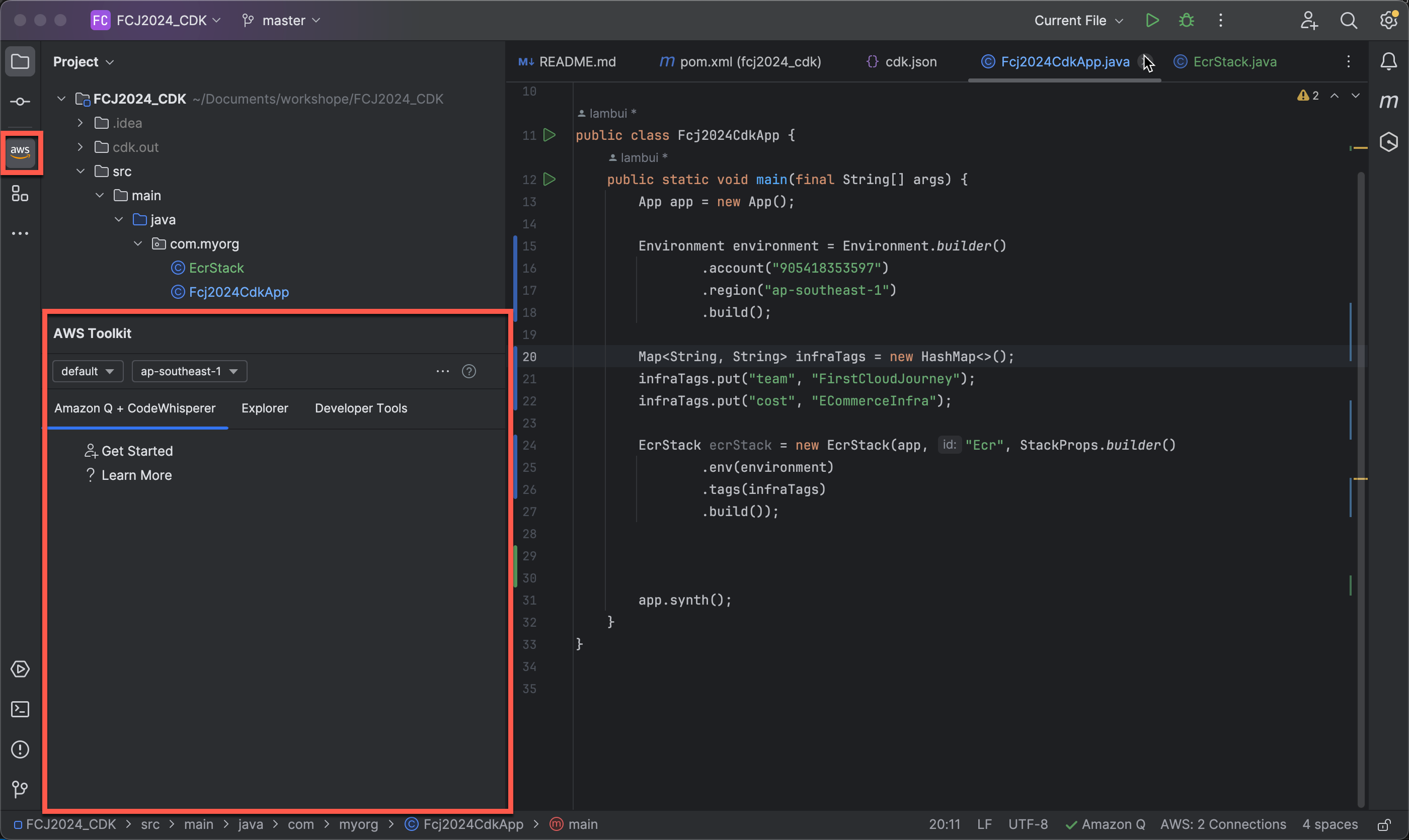
Task: Open the default credentials profile dropdown
Action: pyautogui.click(x=87, y=371)
